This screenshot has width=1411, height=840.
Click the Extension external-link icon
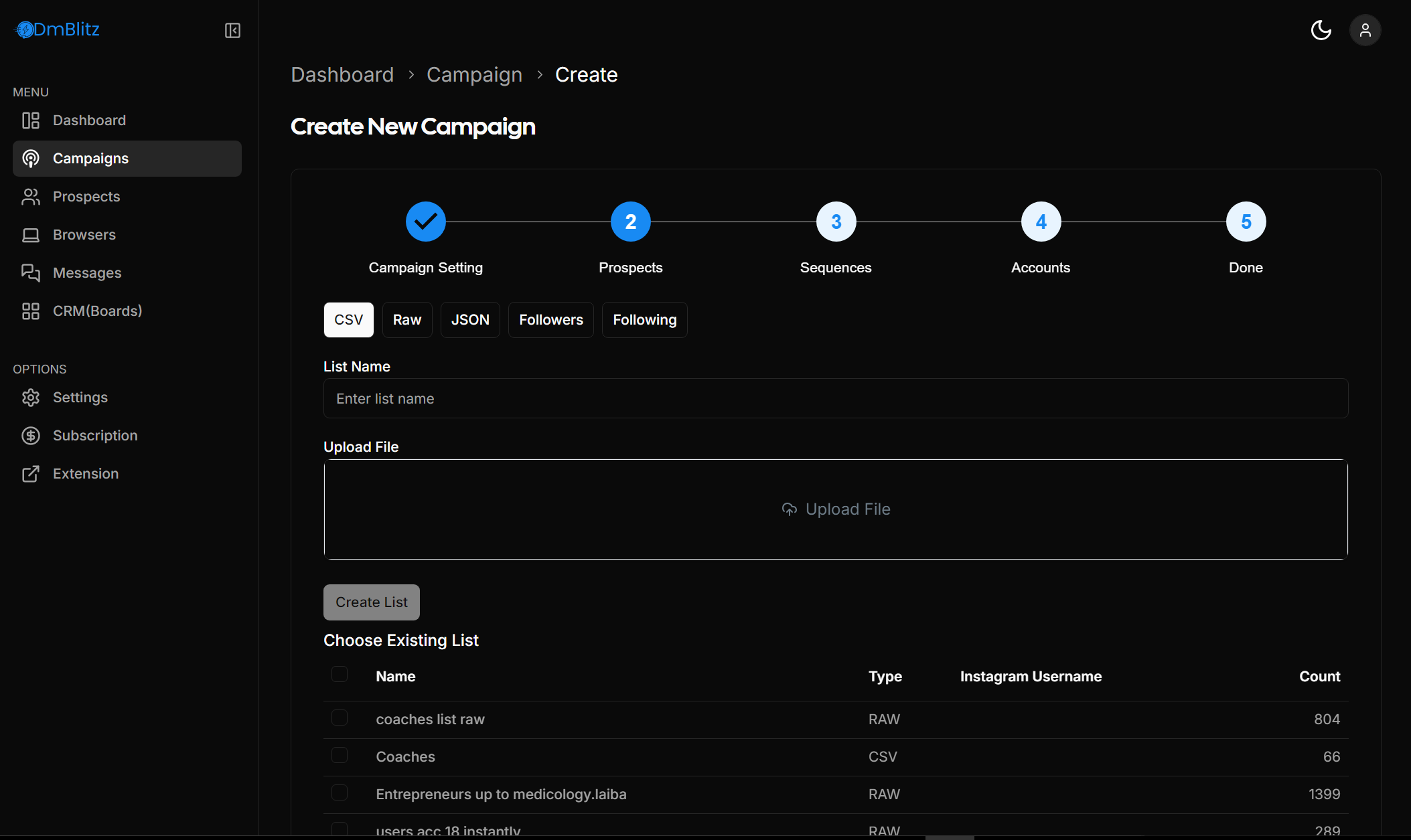coord(31,474)
